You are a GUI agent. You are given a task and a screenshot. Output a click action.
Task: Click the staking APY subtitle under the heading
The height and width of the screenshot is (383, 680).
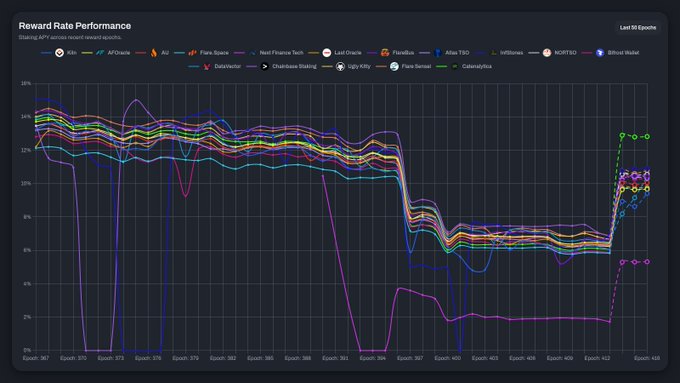click(70, 37)
